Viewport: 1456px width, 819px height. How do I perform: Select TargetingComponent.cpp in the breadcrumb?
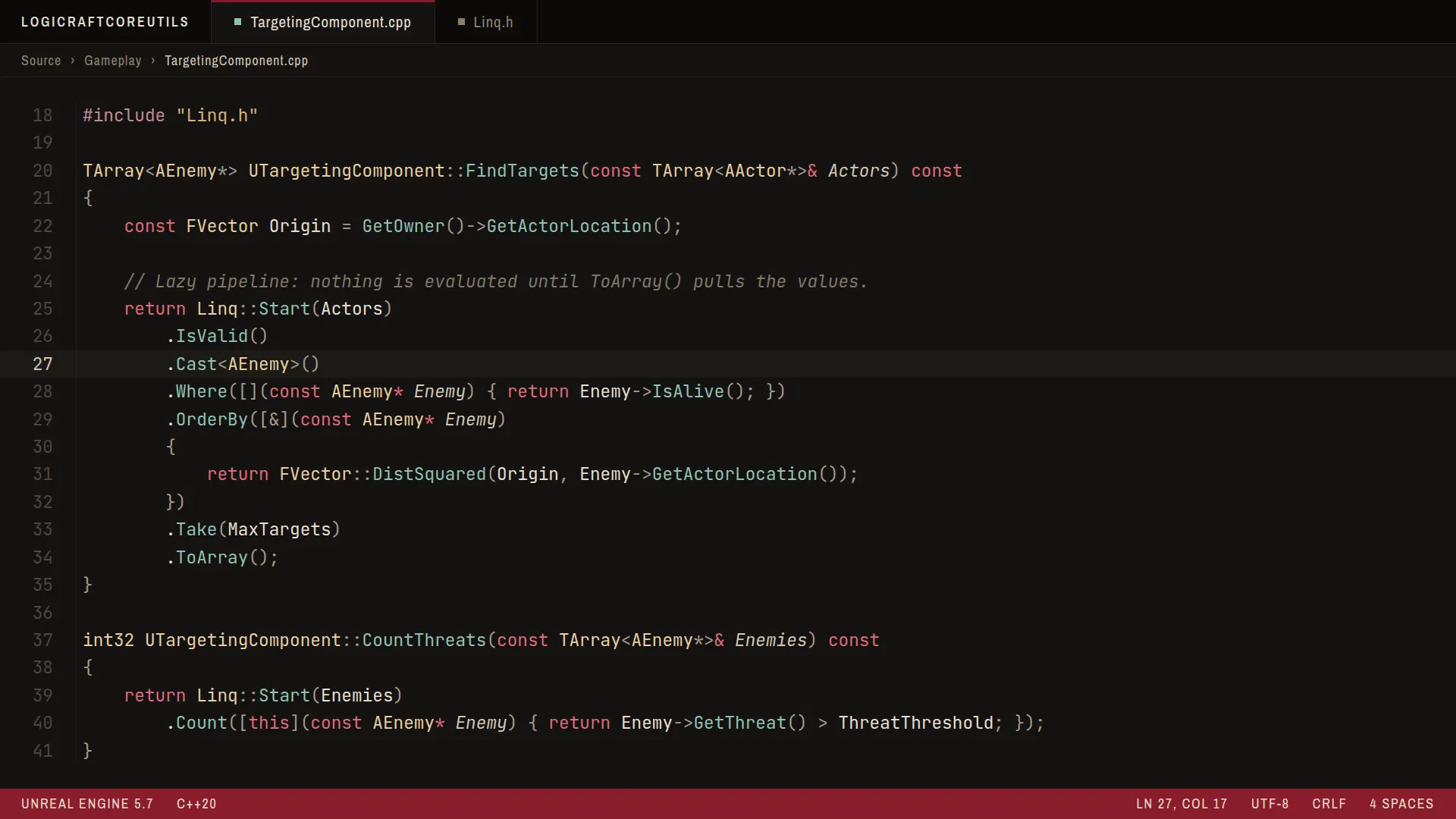(236, 61)
